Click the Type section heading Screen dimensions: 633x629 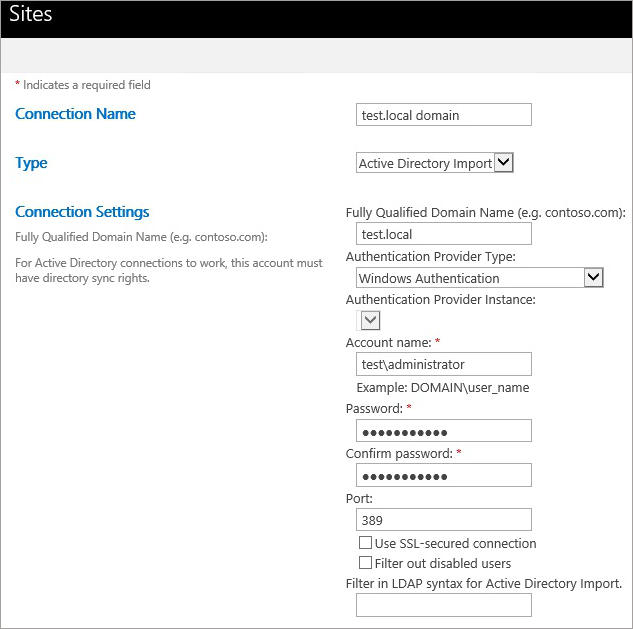pyautogui.click(x=31, y=163)
